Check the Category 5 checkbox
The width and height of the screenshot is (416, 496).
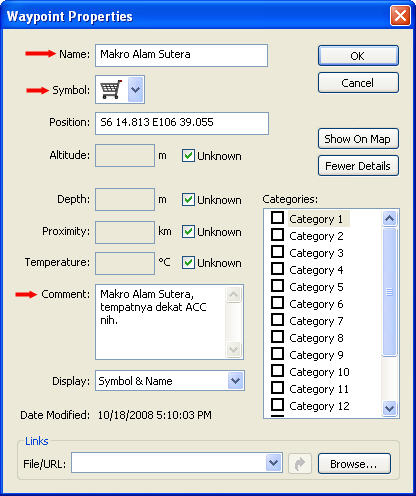point(277,286)
